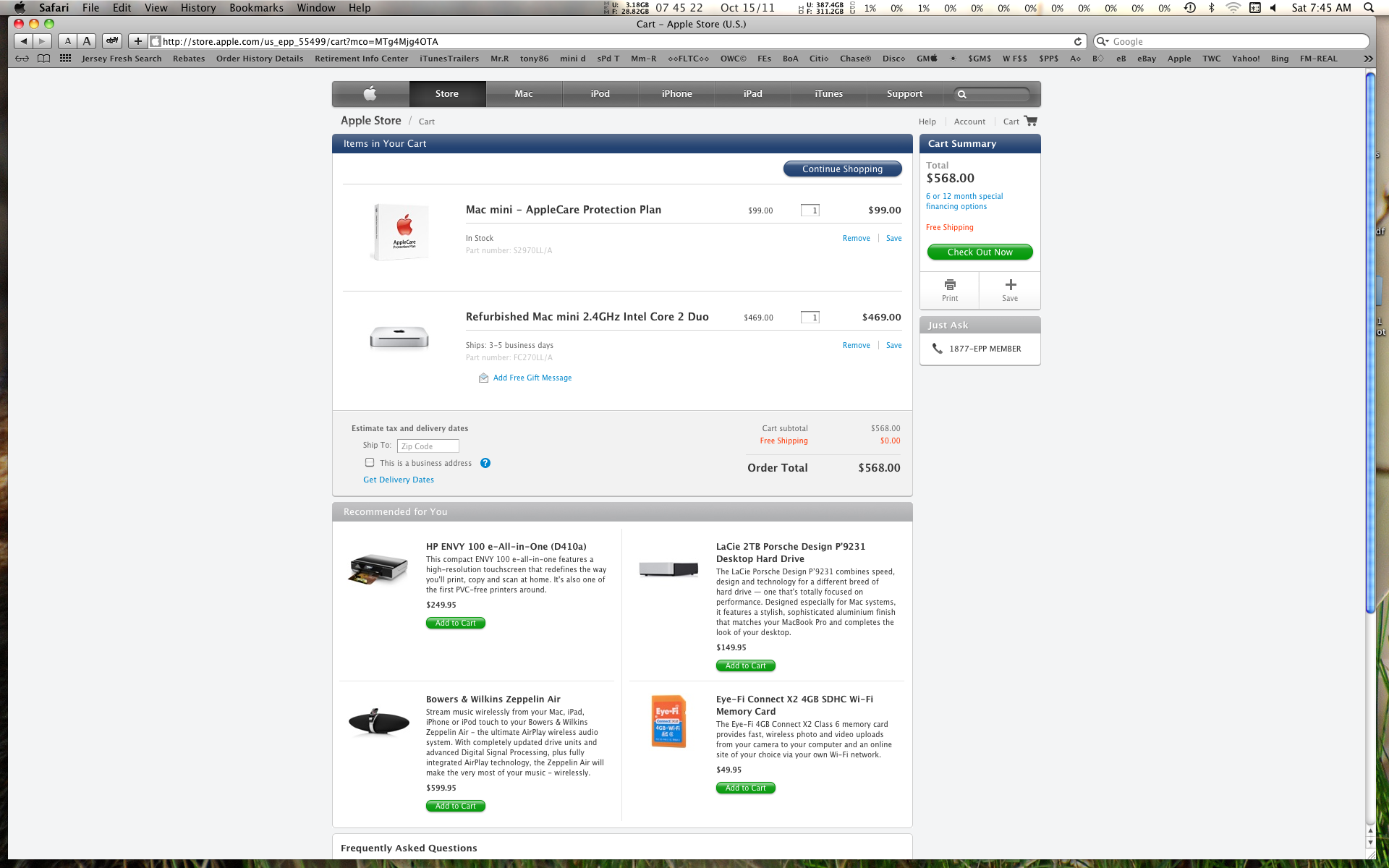1389x868 pixels.
Task: Add Zeppelin Air speaker to cart
Action: 456,807
